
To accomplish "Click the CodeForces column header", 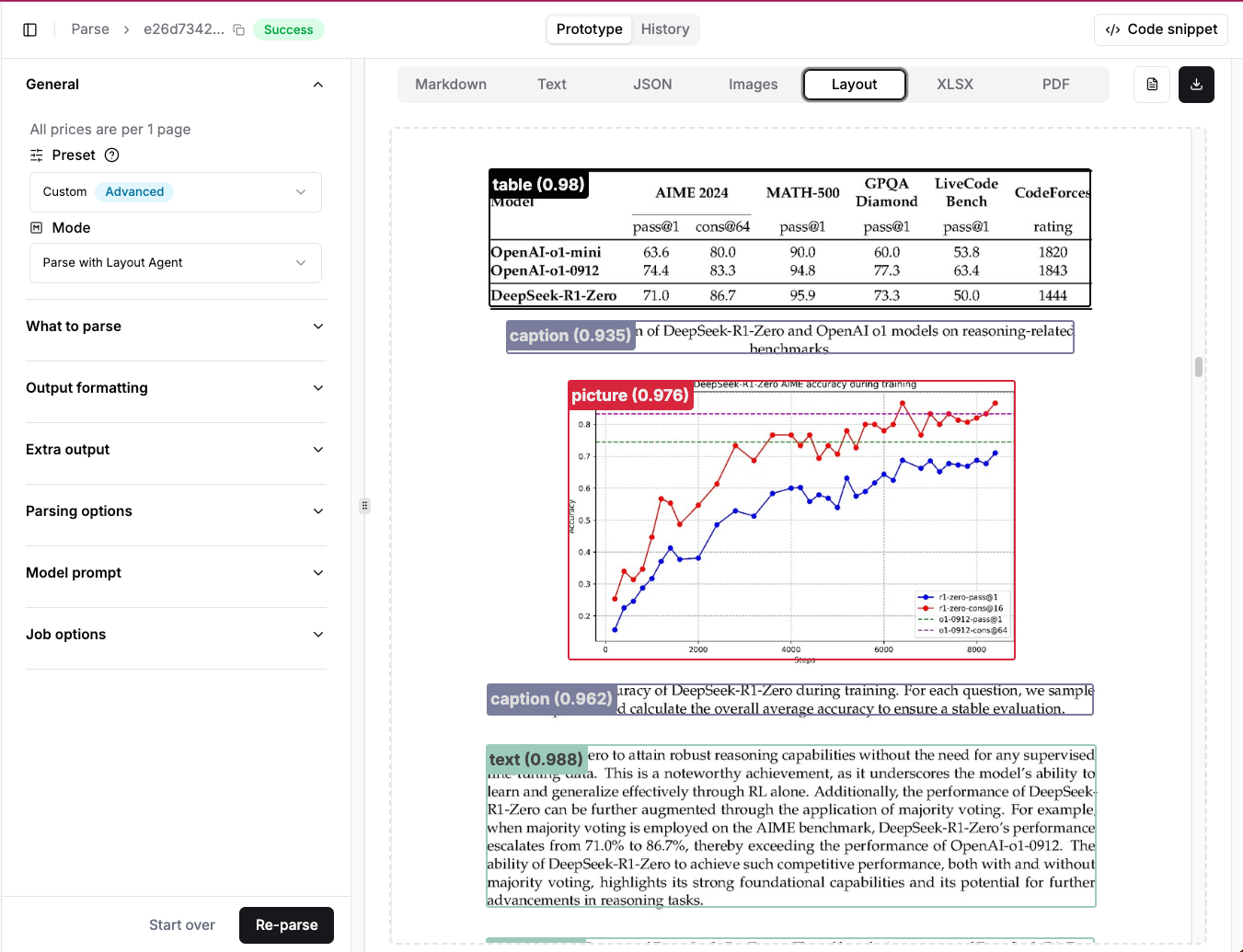I will [1053, 193].
